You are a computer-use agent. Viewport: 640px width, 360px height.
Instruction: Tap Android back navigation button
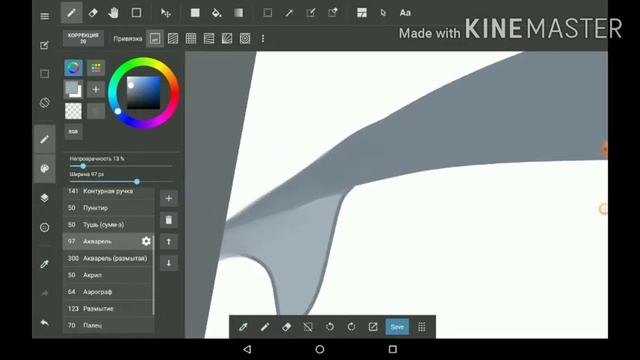point(247,349)
